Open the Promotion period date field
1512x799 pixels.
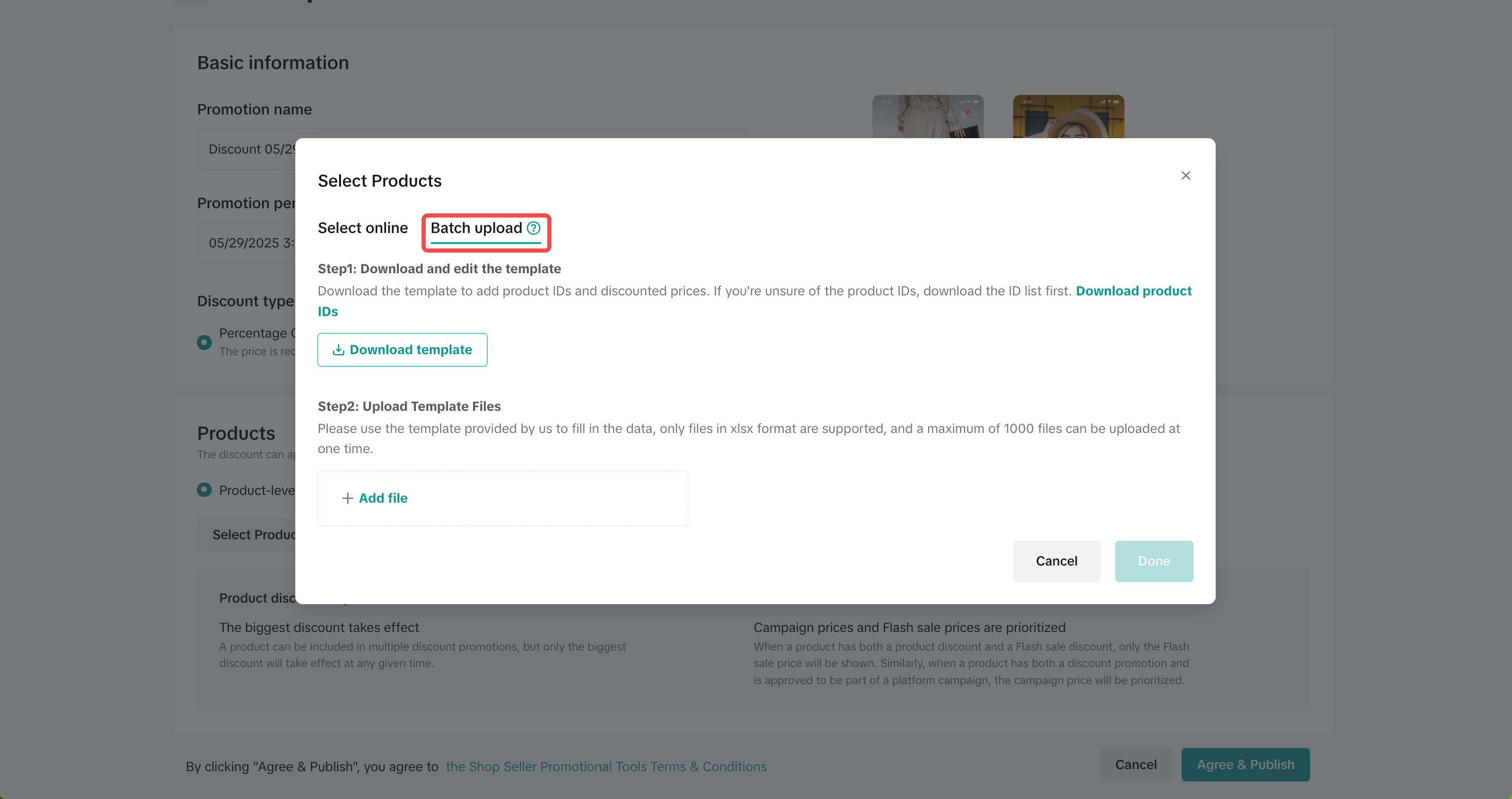coord(246,243)
